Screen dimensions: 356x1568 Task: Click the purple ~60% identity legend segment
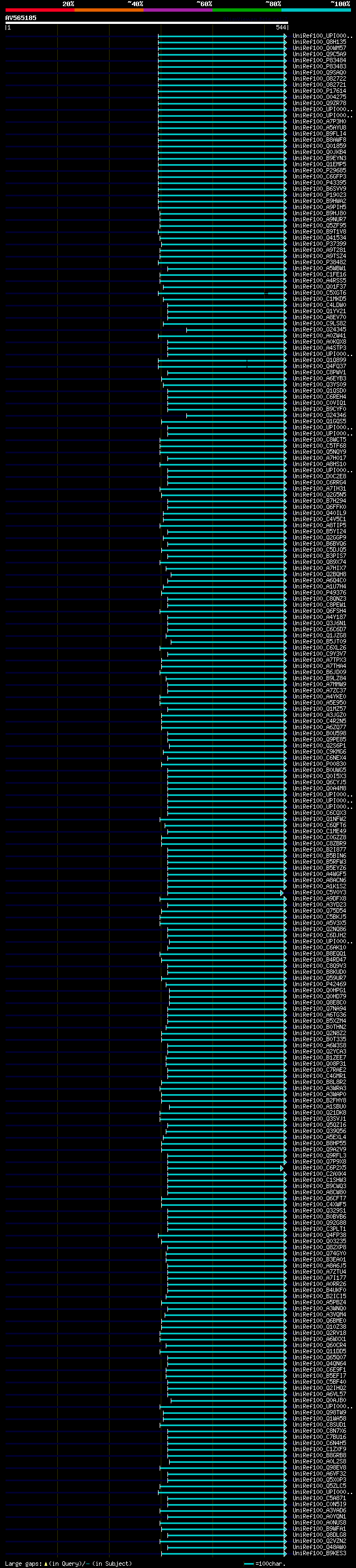pos(179,10)
